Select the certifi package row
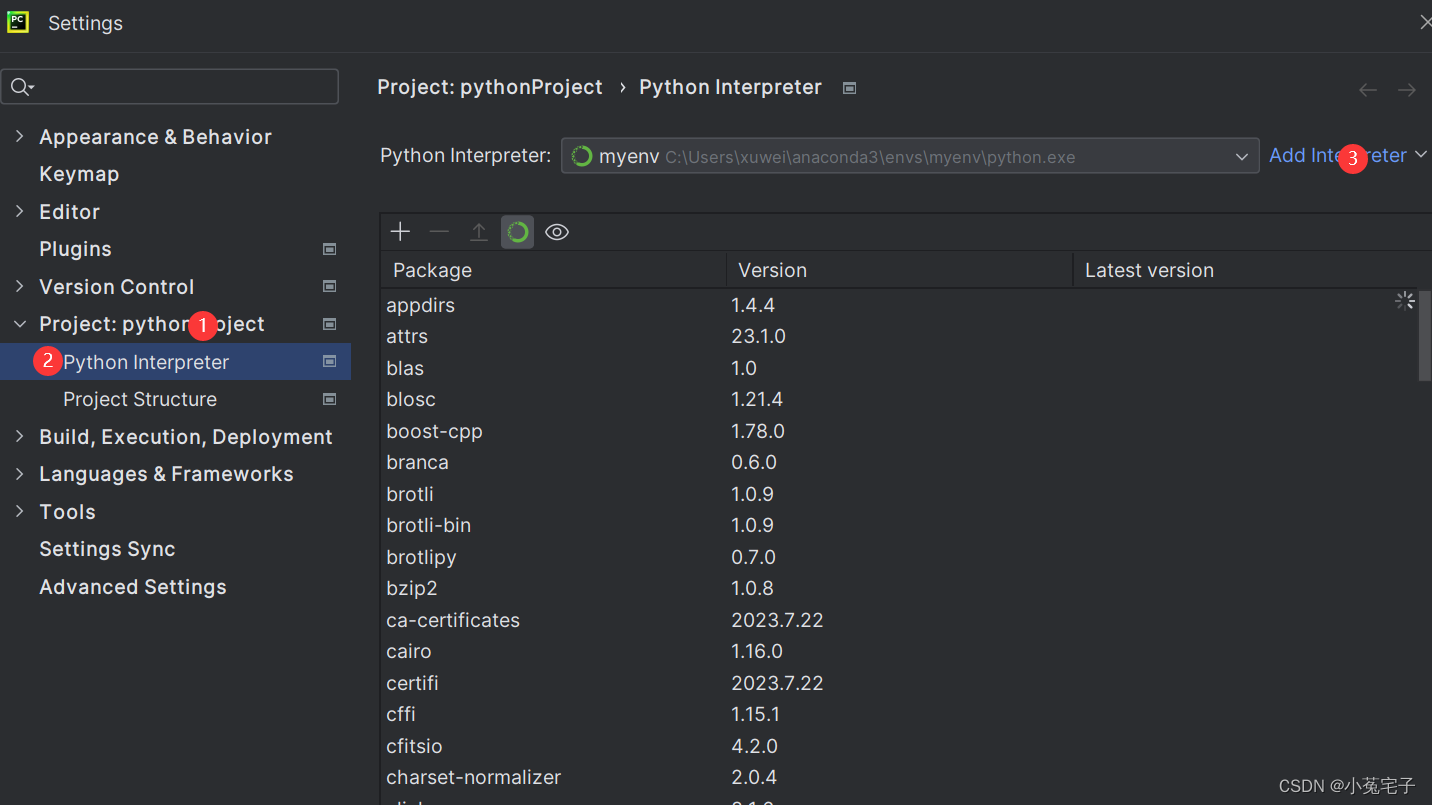 (900, 683)
